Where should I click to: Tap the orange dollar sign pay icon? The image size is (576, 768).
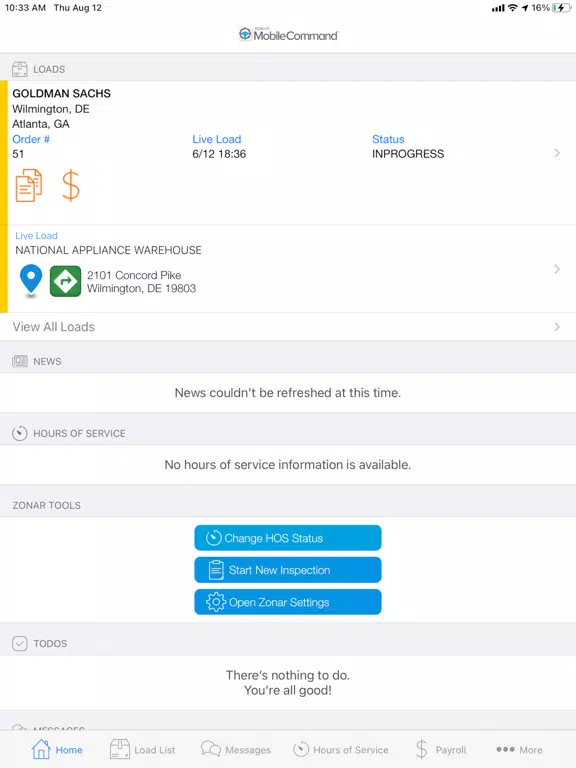coord(71,185)
